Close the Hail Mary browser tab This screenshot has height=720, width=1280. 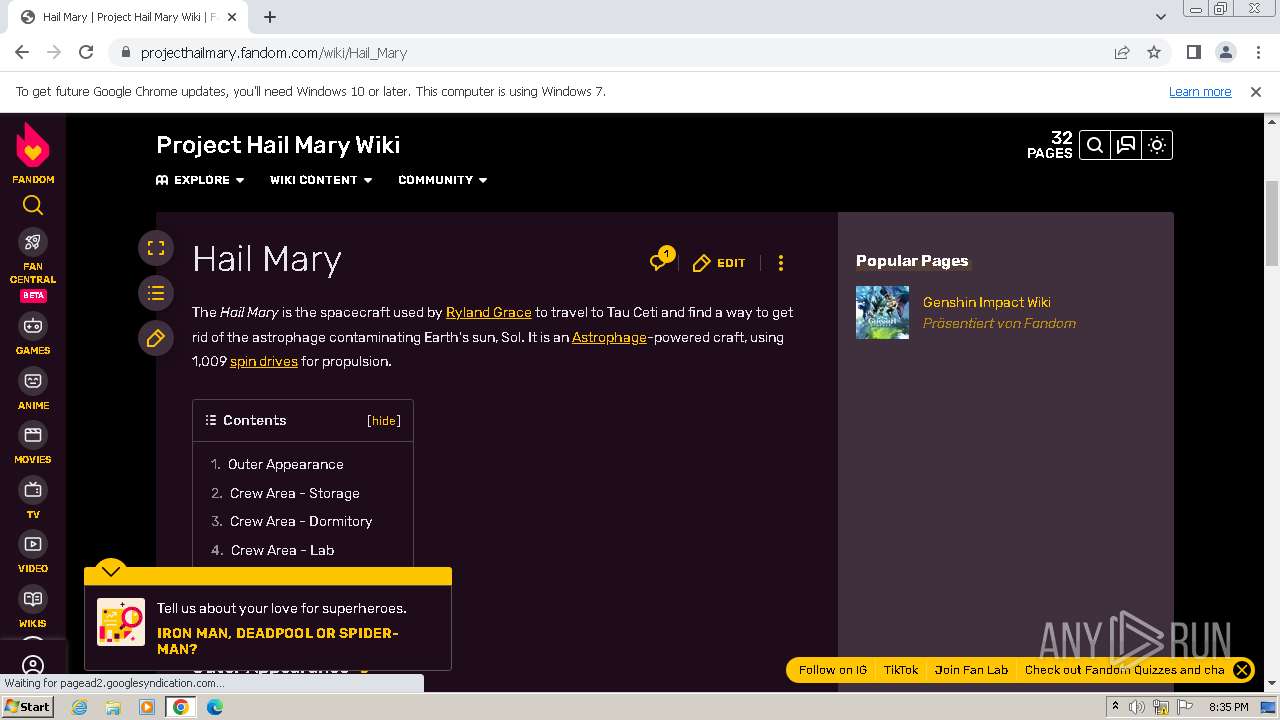tap(232, 17)
